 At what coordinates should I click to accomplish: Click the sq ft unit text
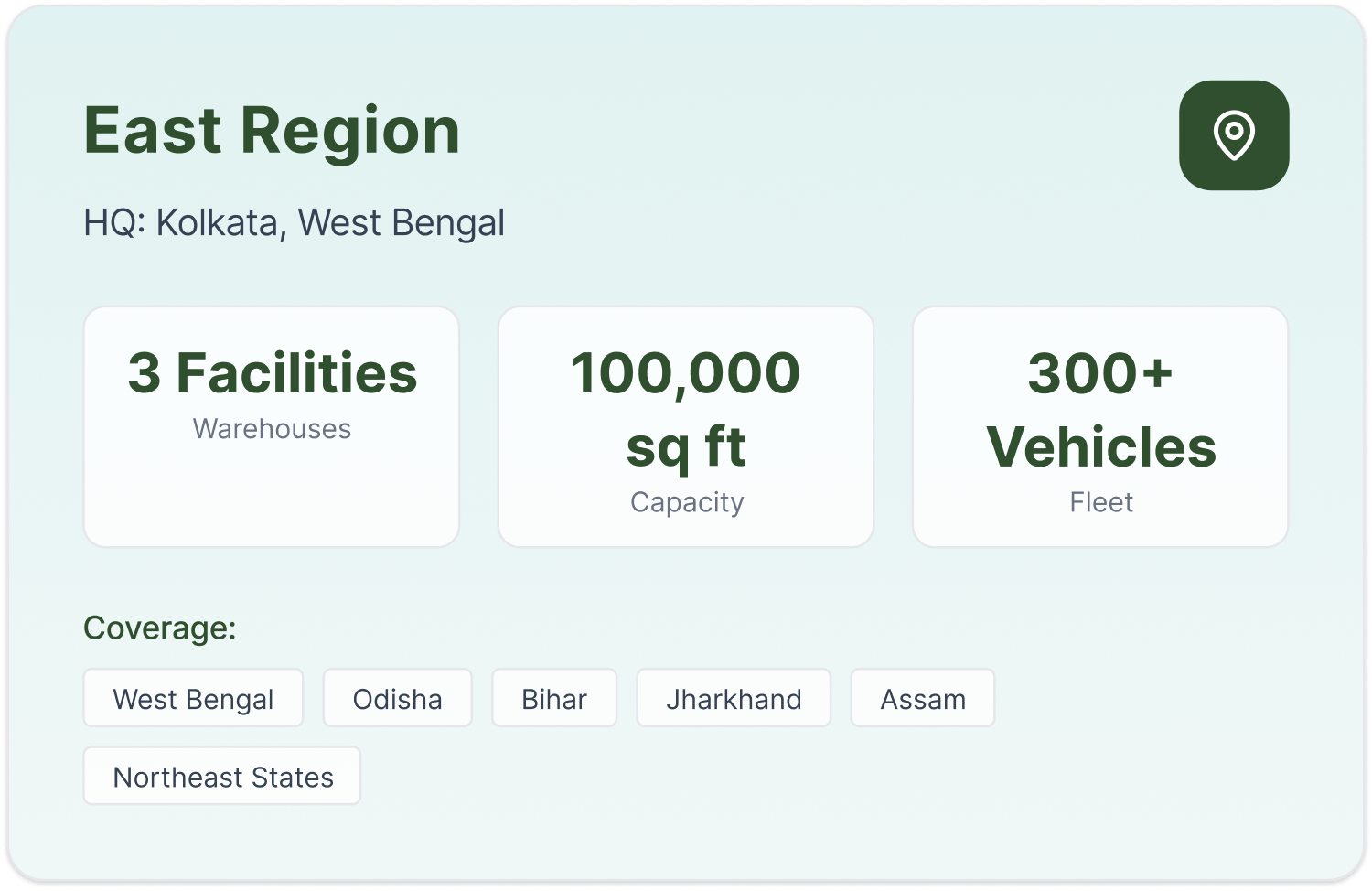coord(685,447)
